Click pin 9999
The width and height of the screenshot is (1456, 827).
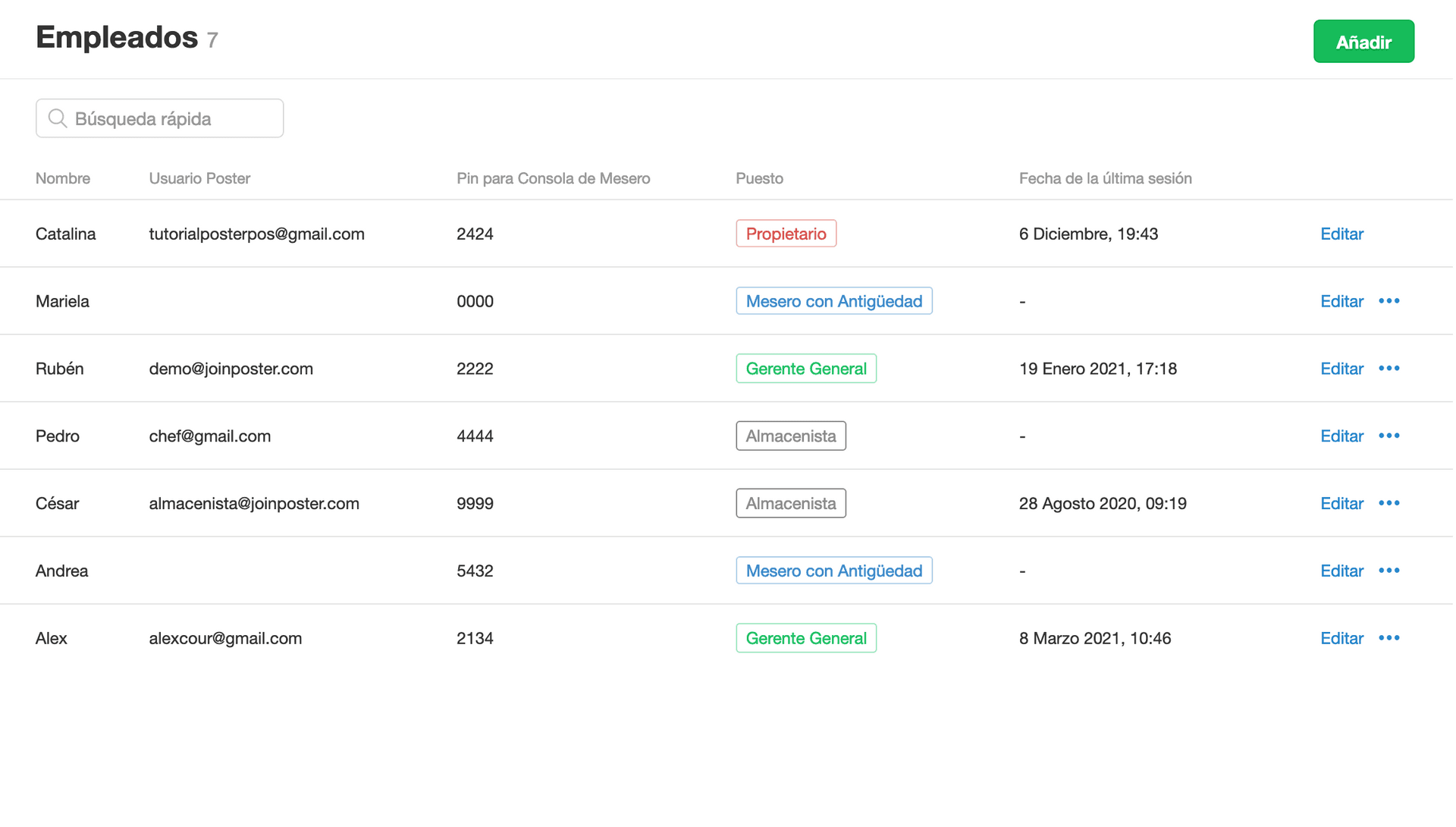[475, 504]
